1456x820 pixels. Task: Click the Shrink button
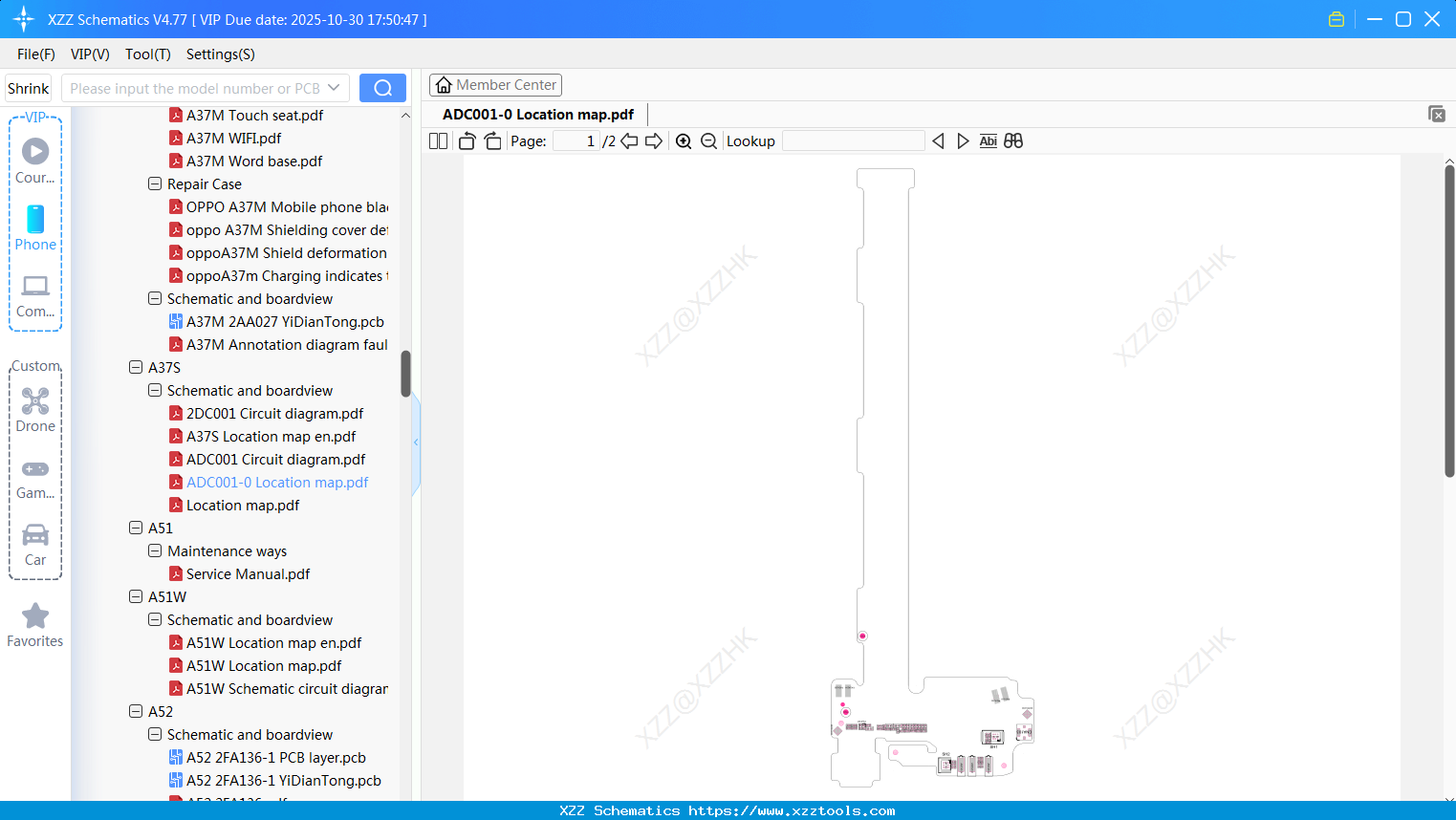pos(29,88)
